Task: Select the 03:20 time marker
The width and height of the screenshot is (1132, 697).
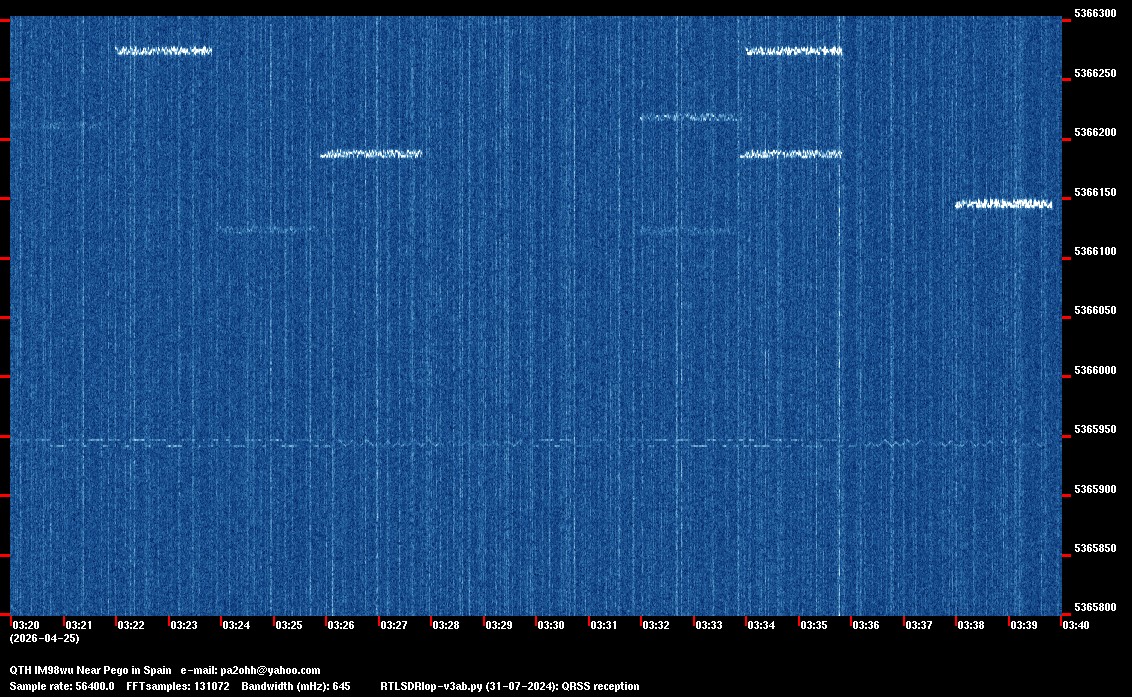Action: [x=25, y=625]
